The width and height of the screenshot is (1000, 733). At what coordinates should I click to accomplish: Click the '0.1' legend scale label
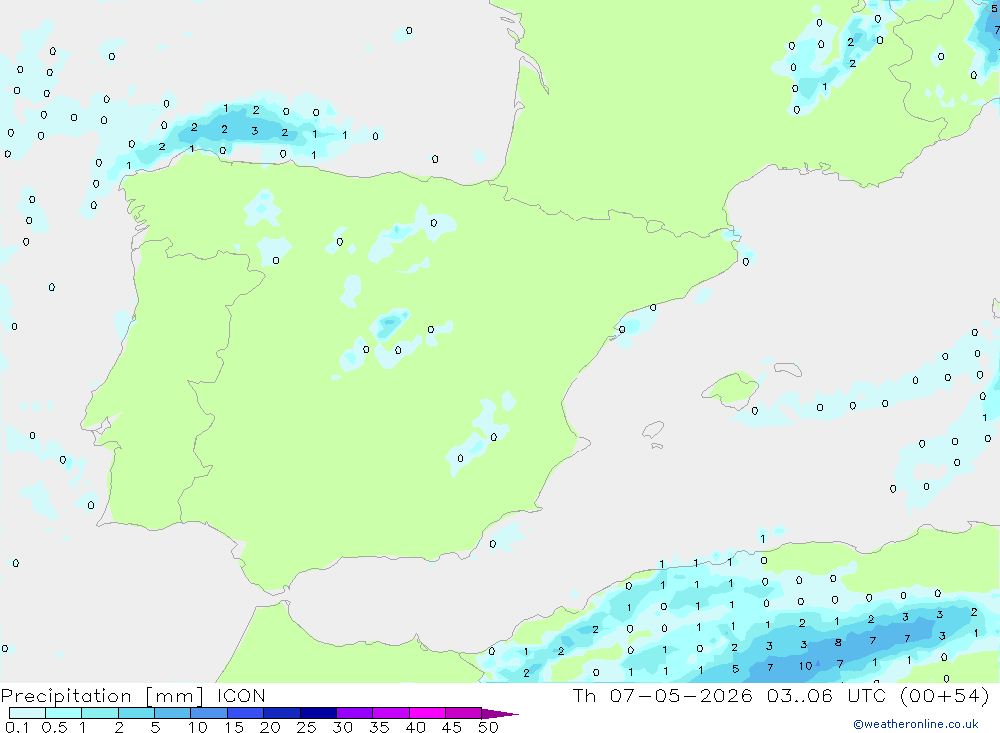(17, 727)
